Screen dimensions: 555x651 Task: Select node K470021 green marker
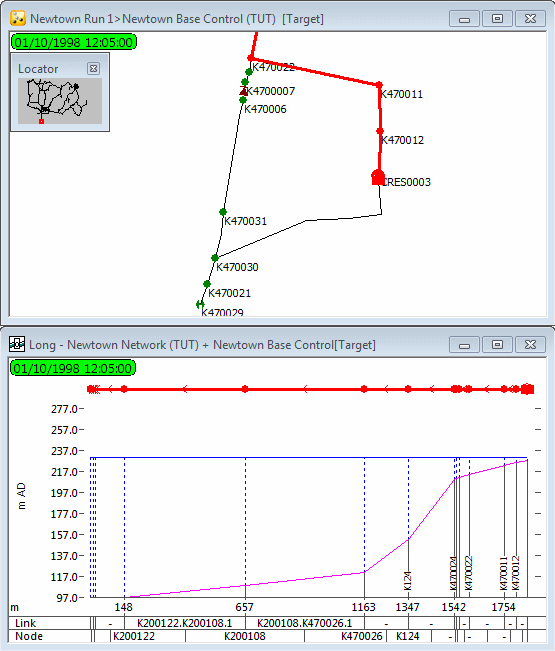[x=207, y=284]
